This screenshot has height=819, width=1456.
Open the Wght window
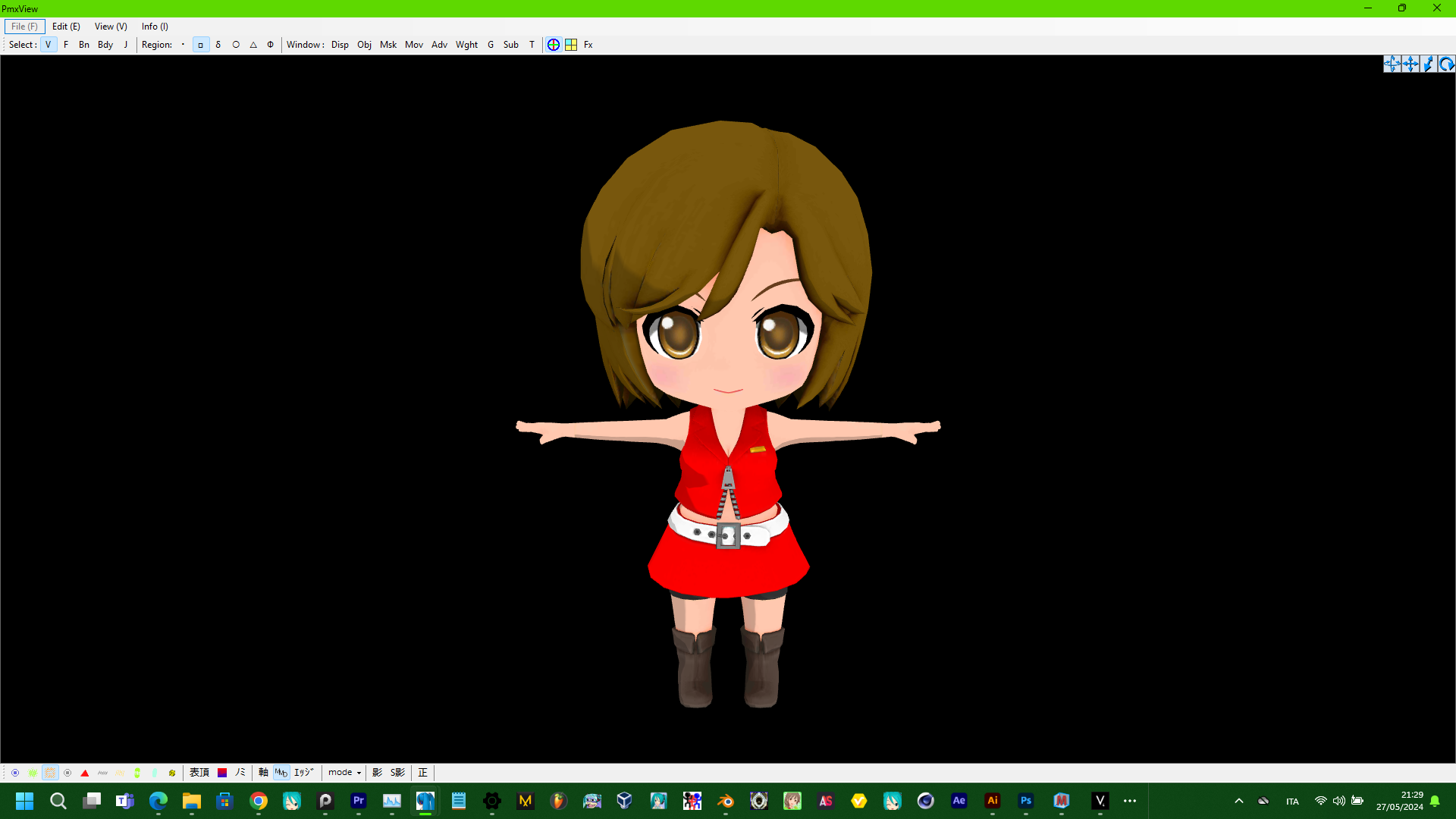click(x=466, y=45)
